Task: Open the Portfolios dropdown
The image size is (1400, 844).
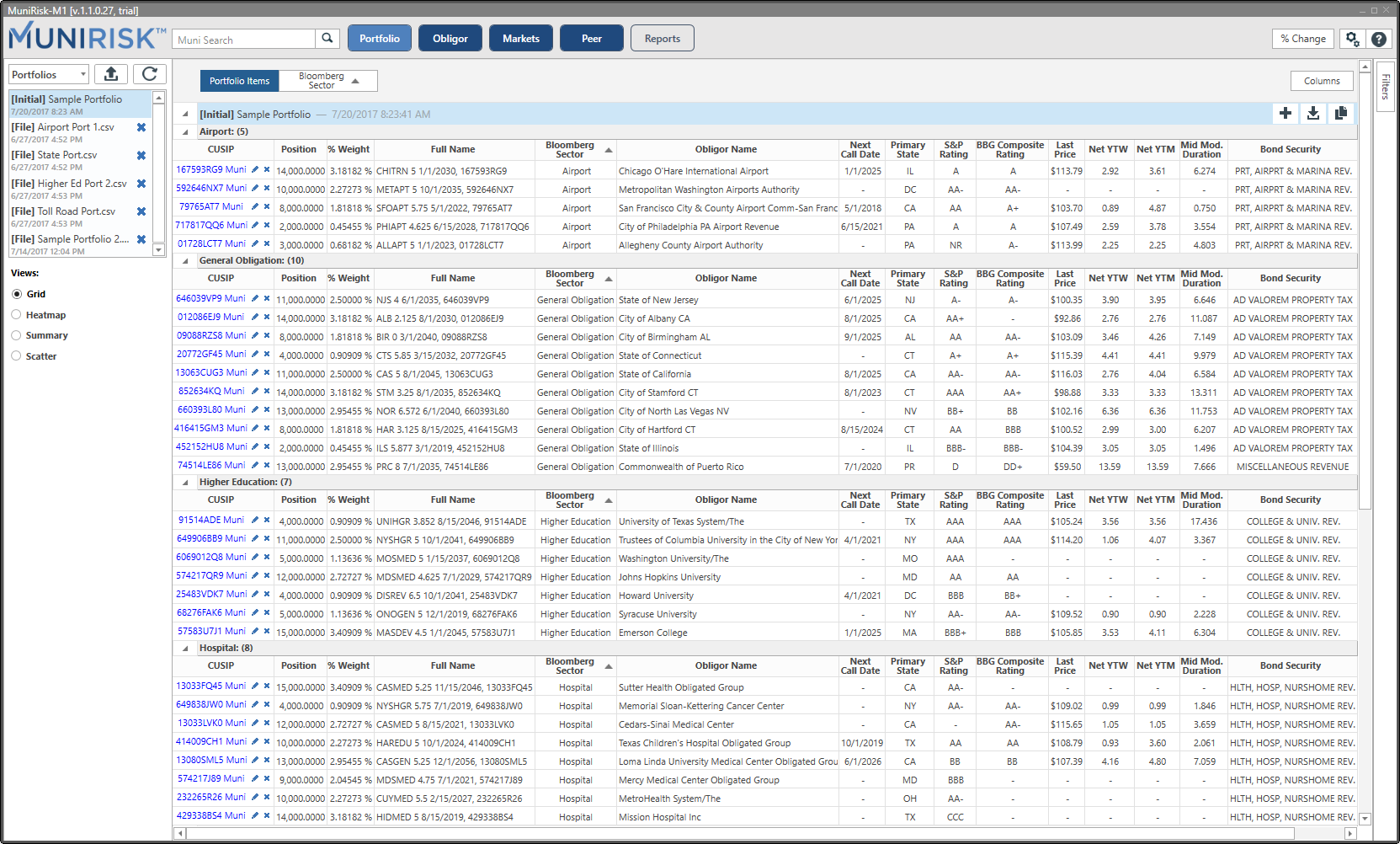Action: point(48,74)
